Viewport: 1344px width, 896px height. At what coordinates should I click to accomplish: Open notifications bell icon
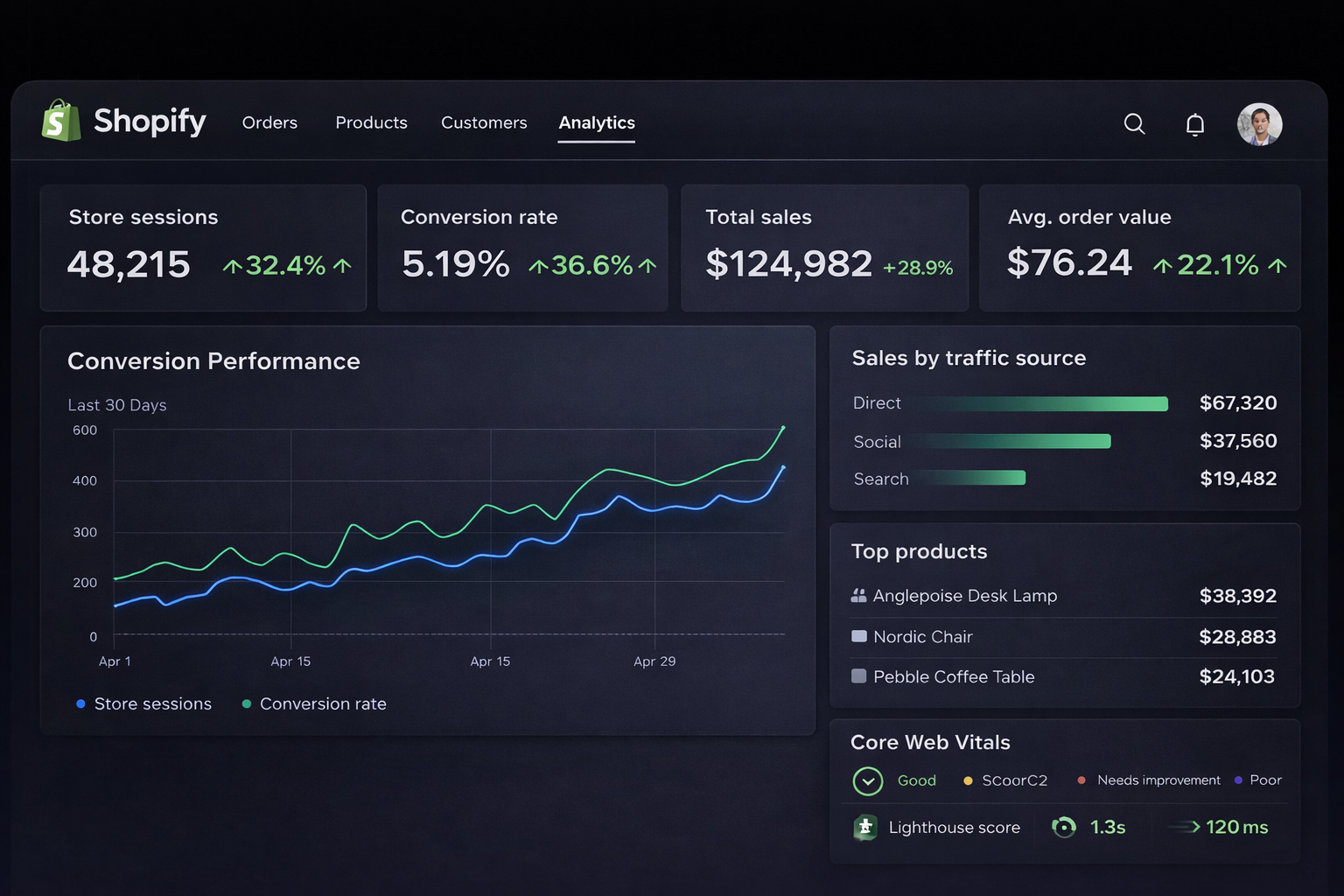pos(1195,124)
